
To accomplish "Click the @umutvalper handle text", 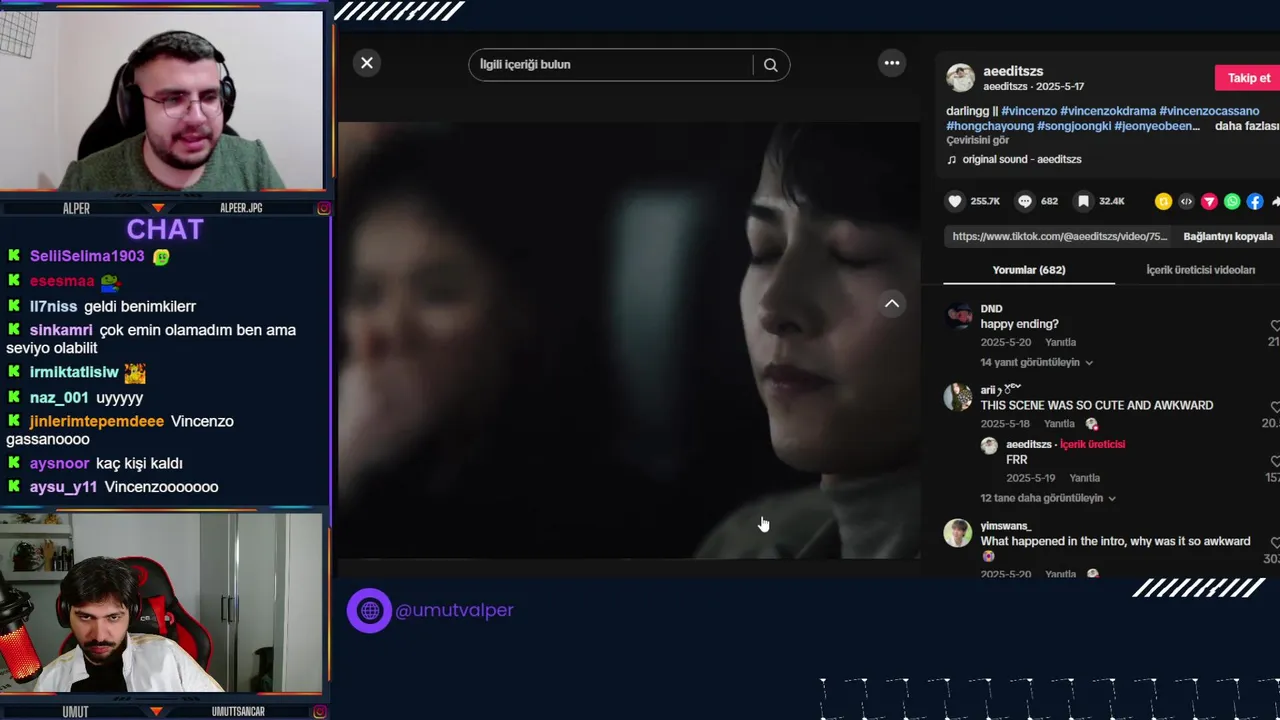I will pyautogui.click(x=454, y=610).
